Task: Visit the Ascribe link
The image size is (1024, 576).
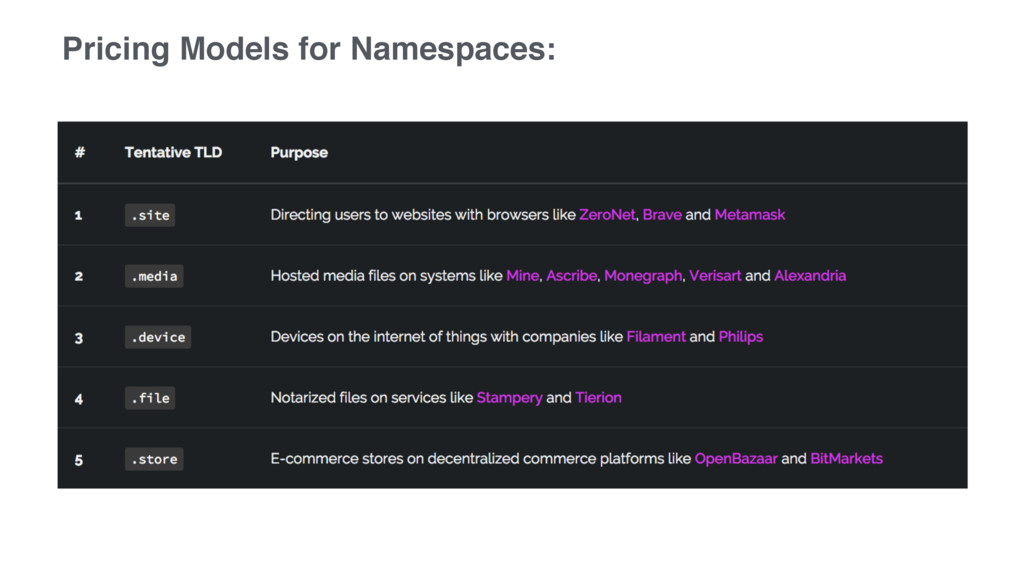Action: [571, 276]
